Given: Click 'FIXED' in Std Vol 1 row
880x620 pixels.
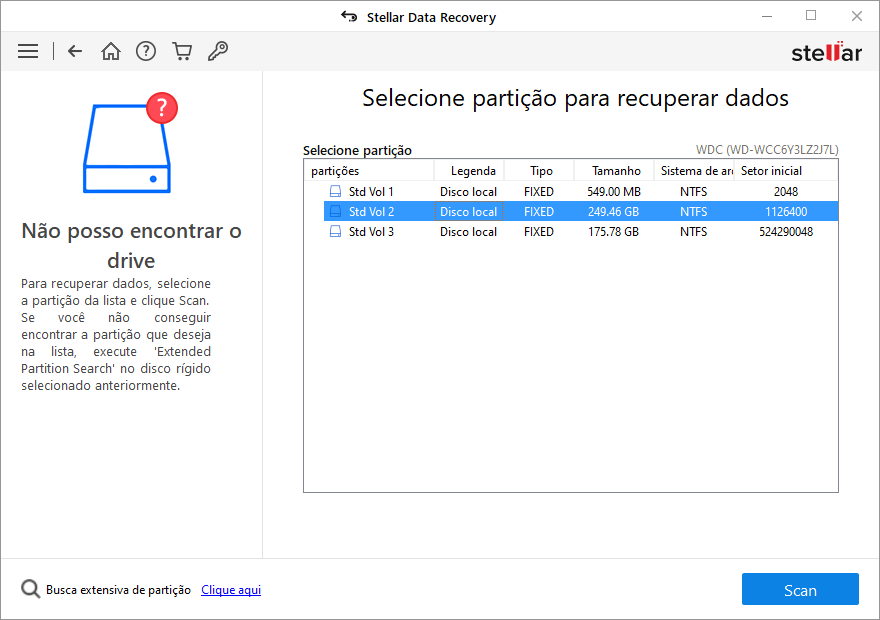Looking at the screenshot, I should [539, 192].
